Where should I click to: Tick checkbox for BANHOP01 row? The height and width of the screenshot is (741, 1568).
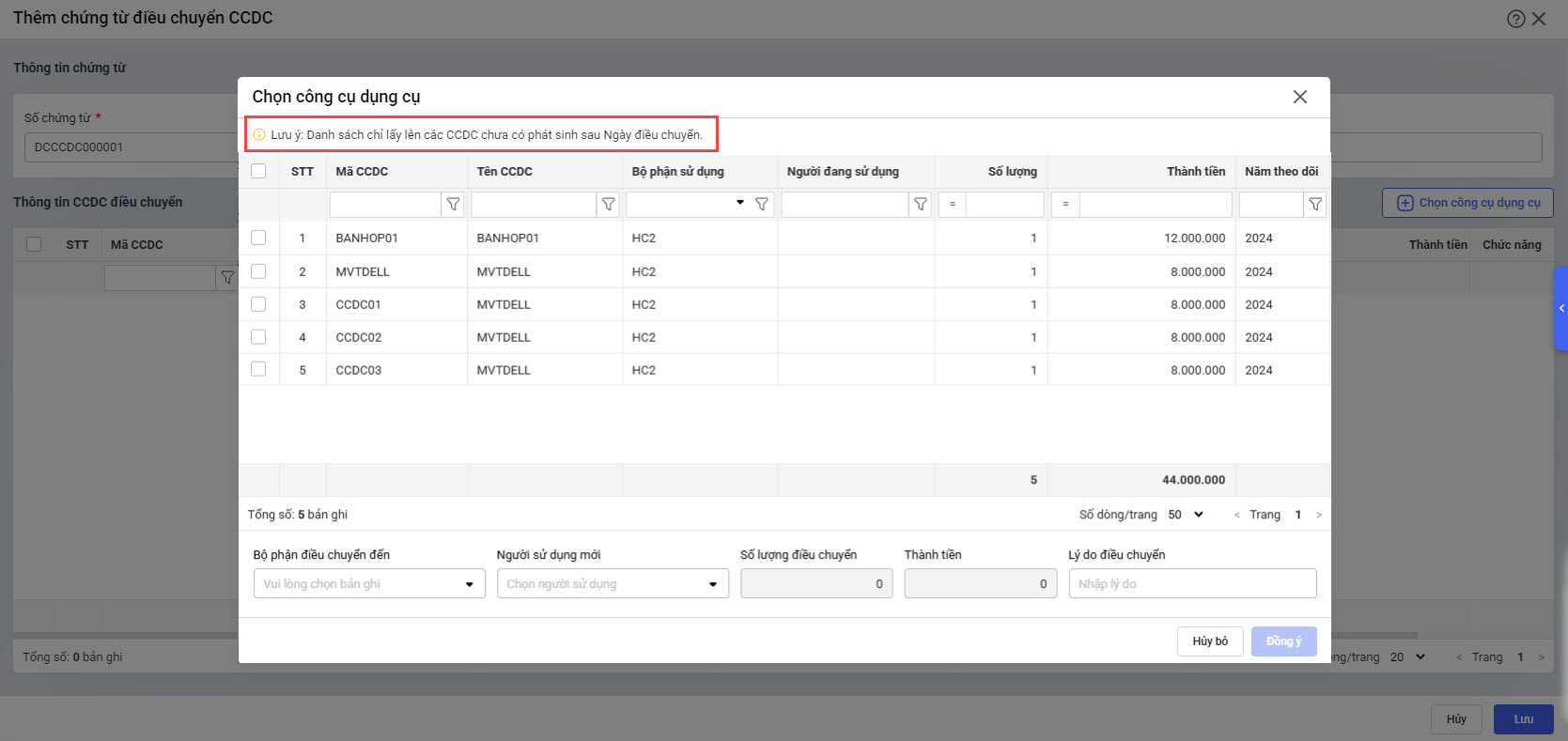258,239
